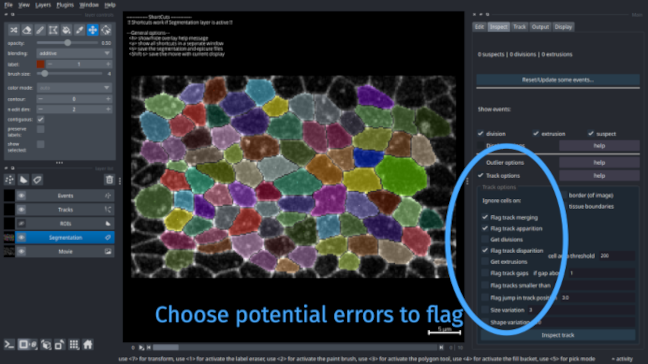Click the shuffle colors tool icon
Screen dimensions: 648x364
pyautogui.click(x=14, y=30)
